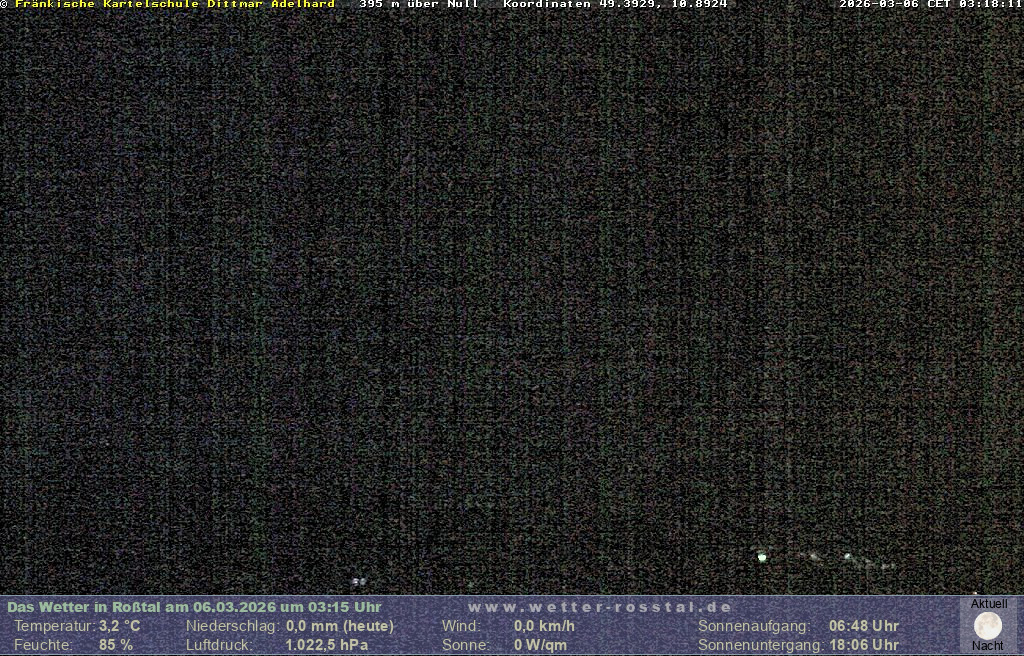Click the full moon icon

pyautogui.click(x=988, y=626)
